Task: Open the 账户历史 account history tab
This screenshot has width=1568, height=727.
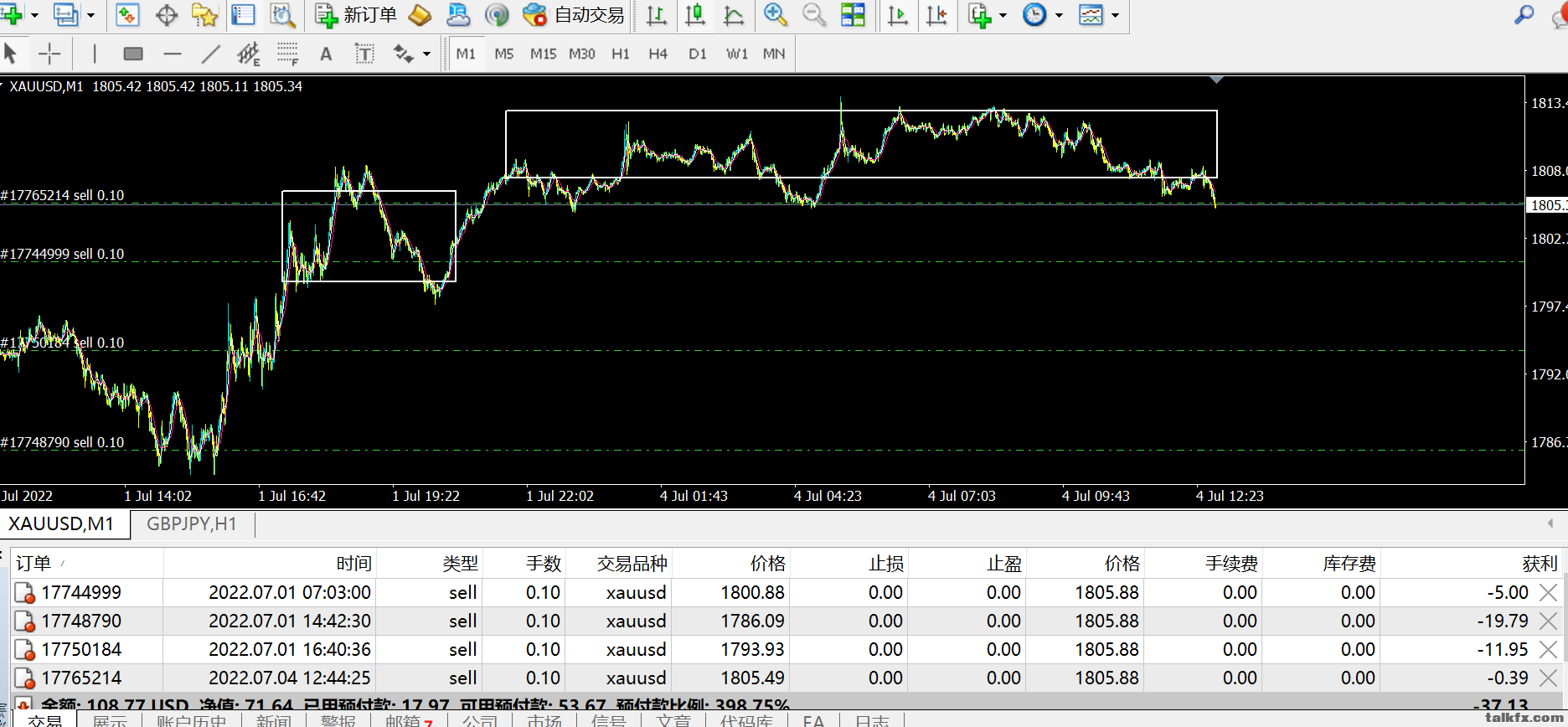Action: [x=192, y=720]
